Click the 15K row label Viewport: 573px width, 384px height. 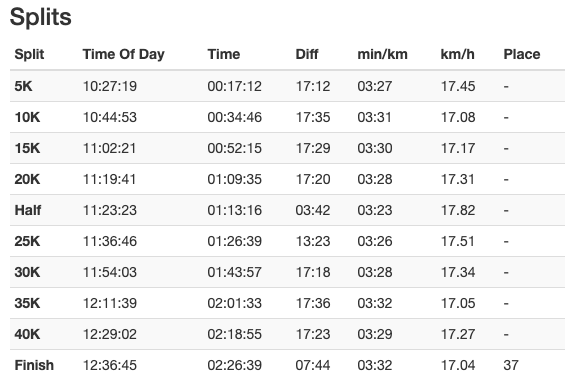pyautogui.click(x=27, y=148)
